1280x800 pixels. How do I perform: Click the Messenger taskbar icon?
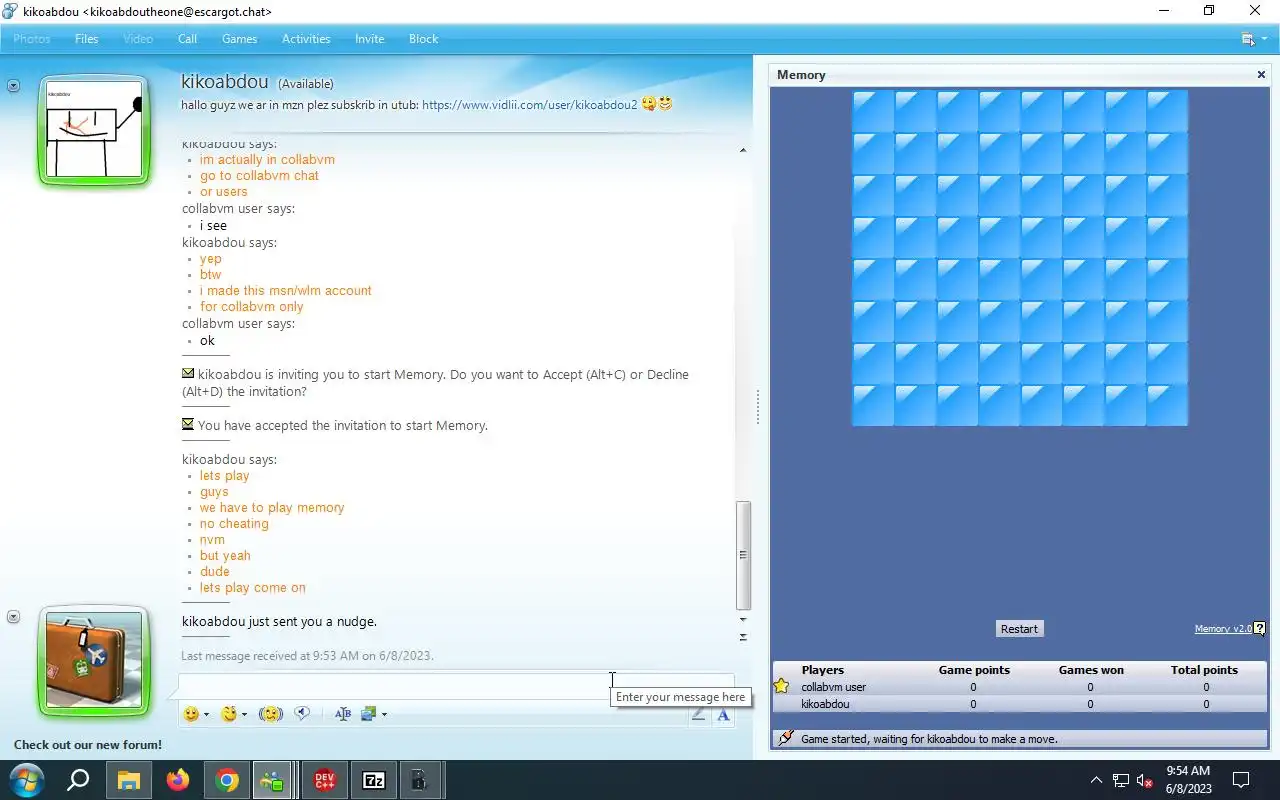pyautogui.click(x=272, y=780)
